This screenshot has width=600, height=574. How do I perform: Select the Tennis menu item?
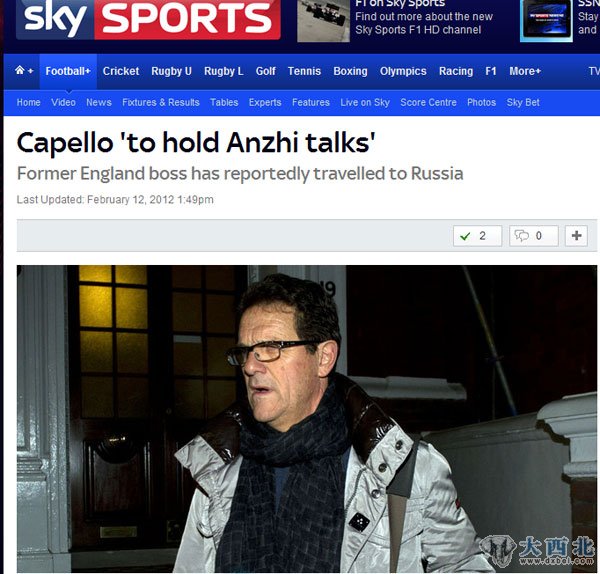pos(304,71)
